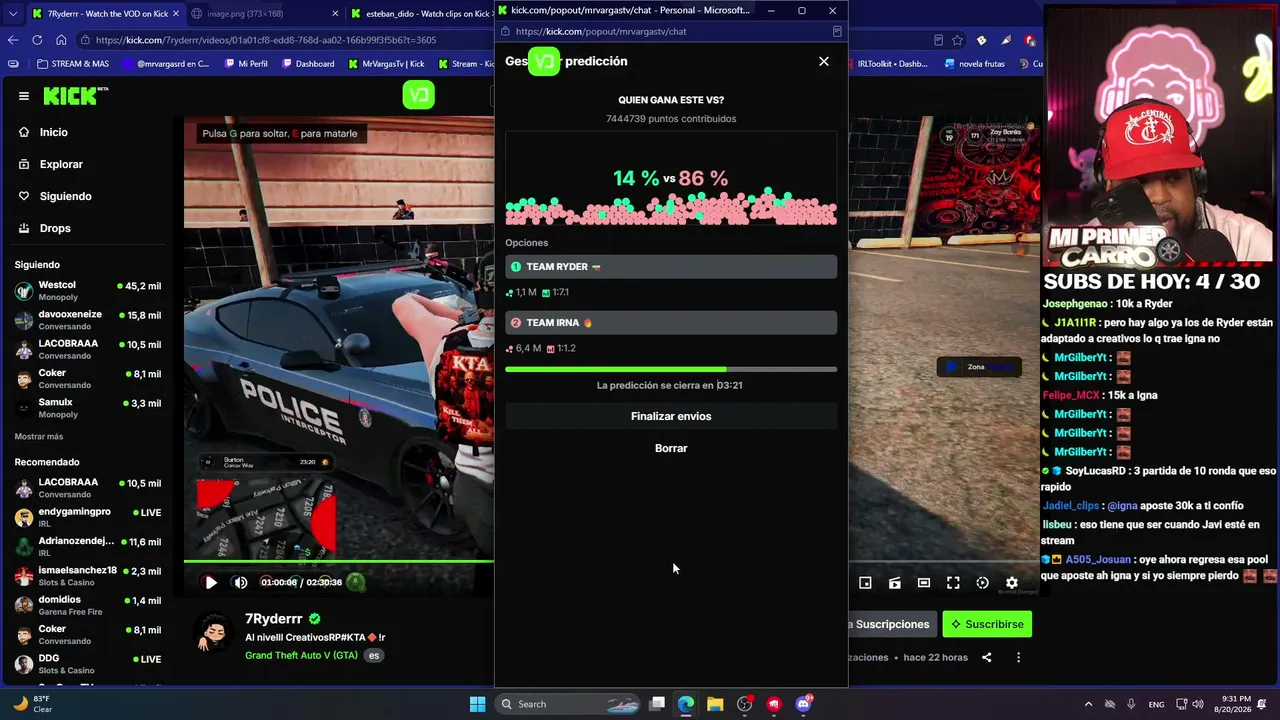Switch to the esteban_dido clips tab

click(418, 13)
